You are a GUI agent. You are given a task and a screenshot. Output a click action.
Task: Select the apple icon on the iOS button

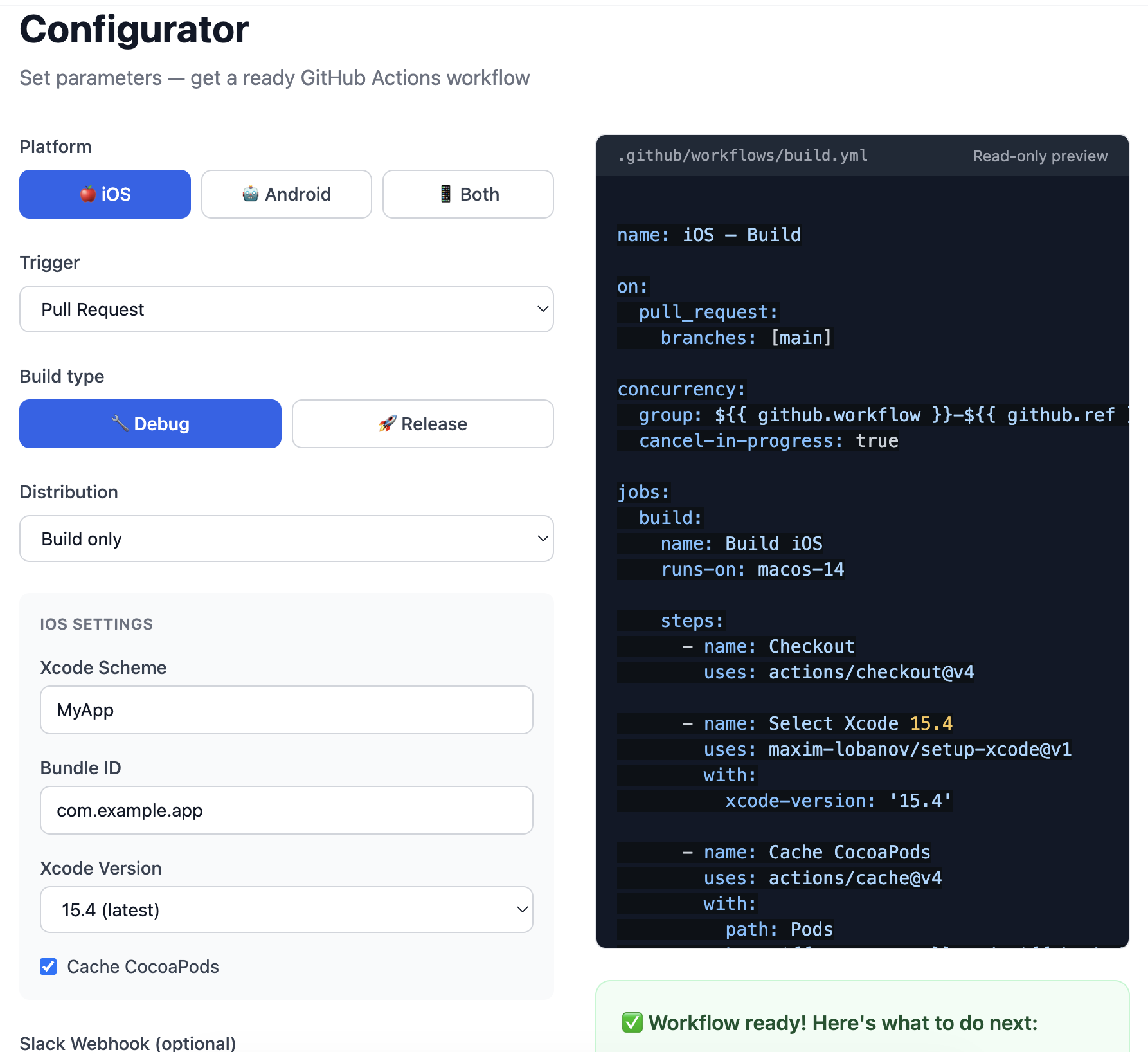87,194
